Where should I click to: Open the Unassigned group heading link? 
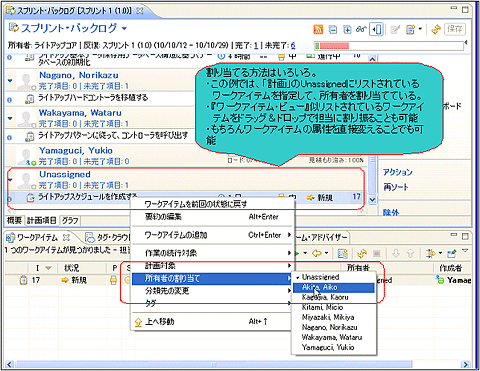(x=65, y=174)
